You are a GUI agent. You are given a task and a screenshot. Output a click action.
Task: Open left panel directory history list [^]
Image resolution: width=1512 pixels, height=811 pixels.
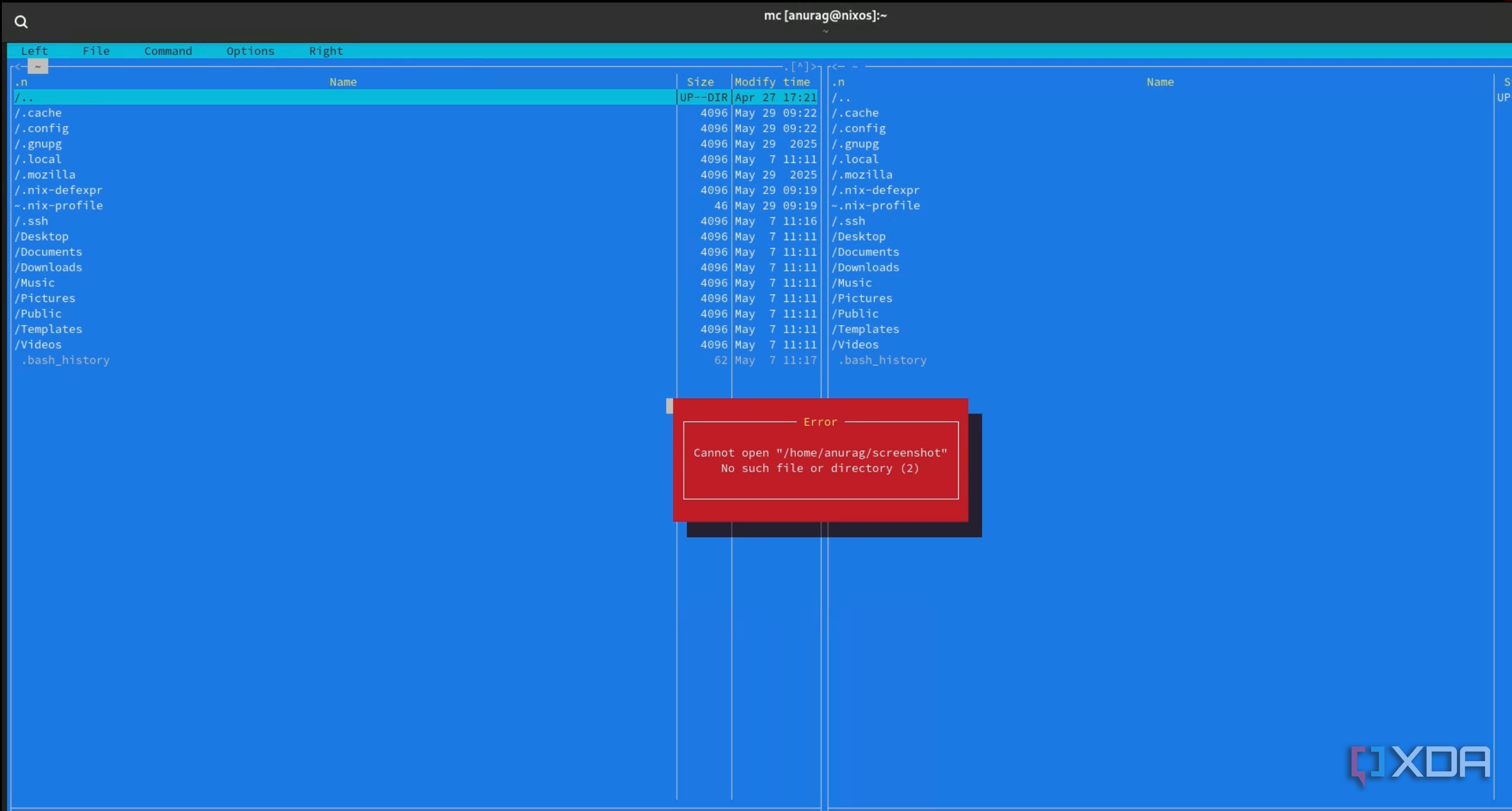[800, 67]
